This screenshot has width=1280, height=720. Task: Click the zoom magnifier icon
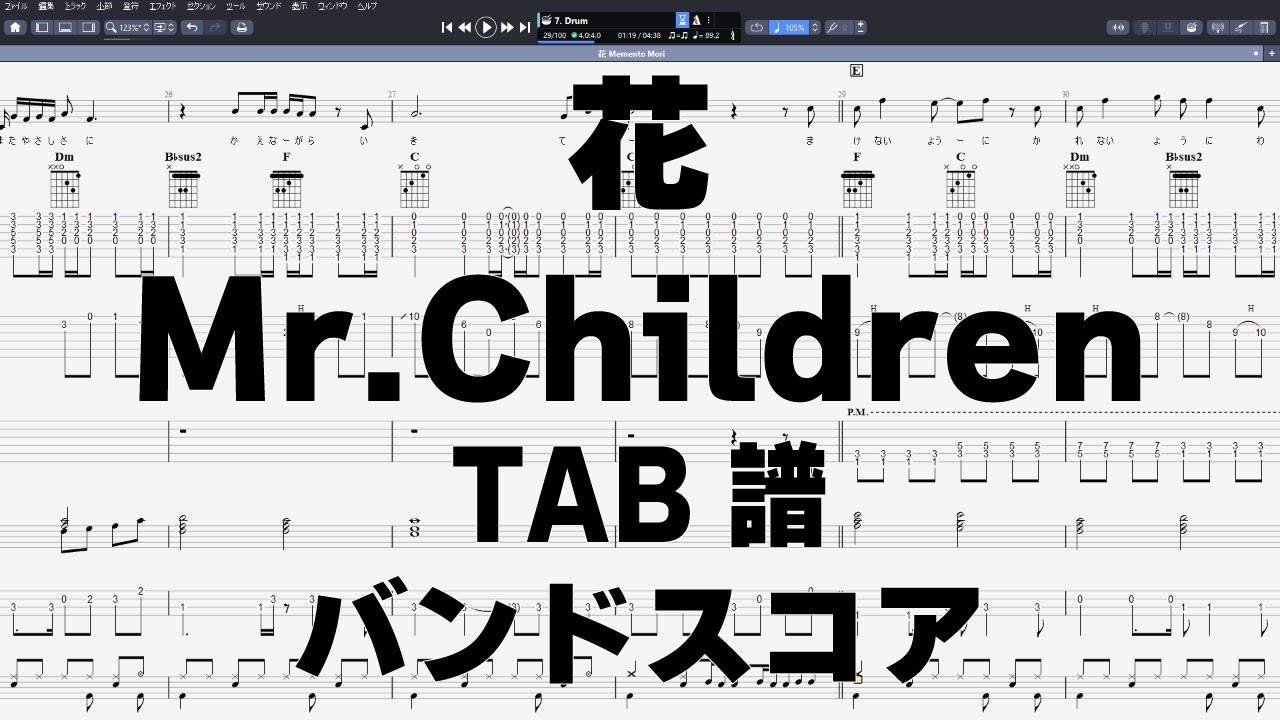[111, 27]
